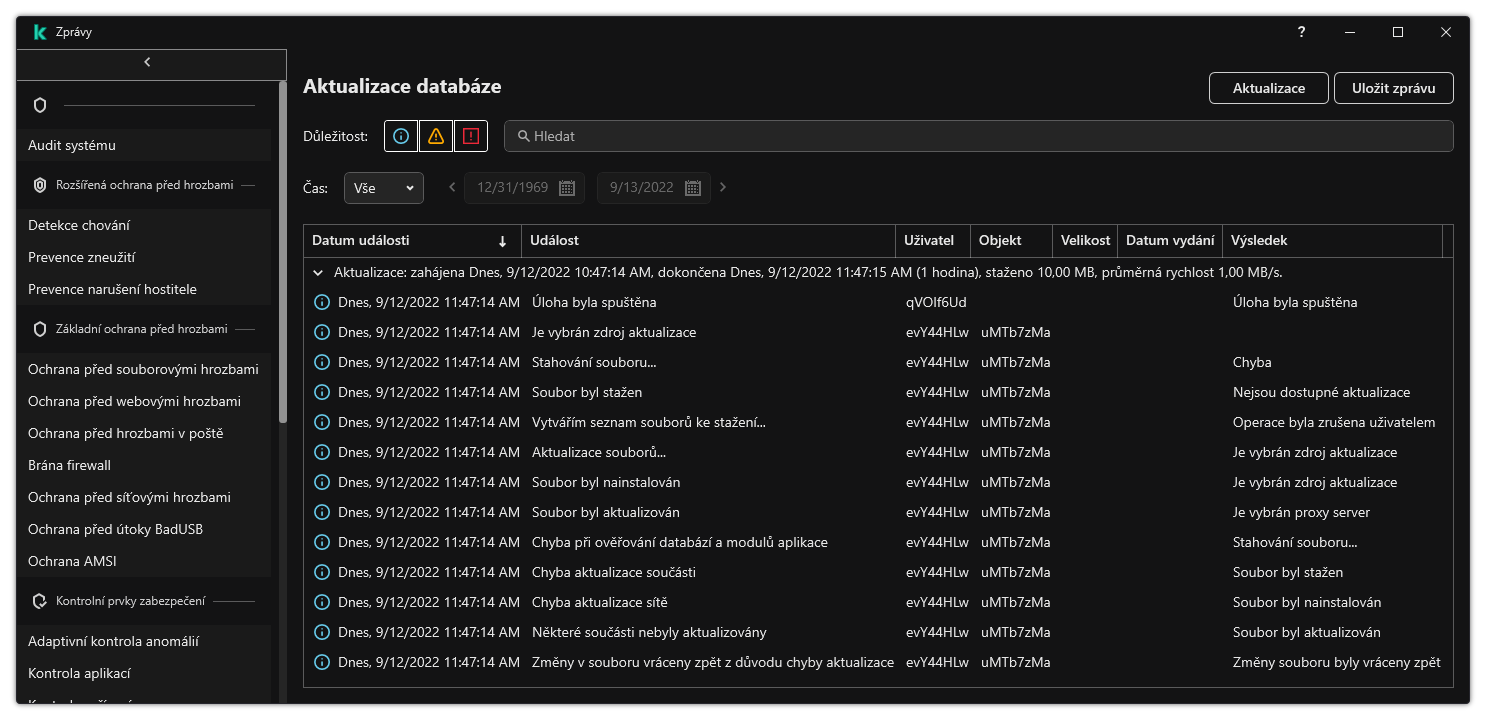Open the end date calendar picker
Image resolution: width=1486 pixels, height=720 pixels.
coord(692,188)
